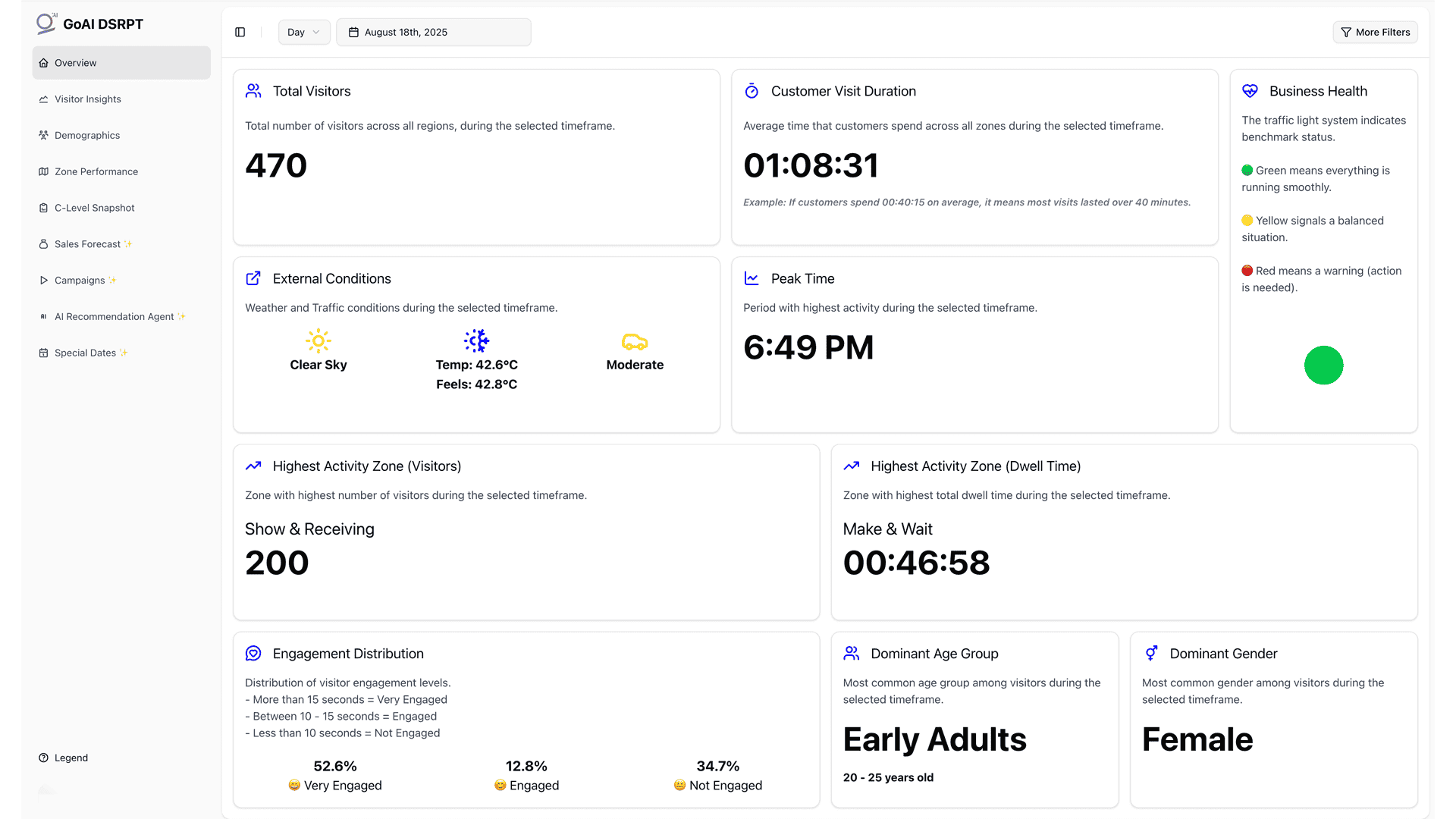Click the Overview home icon
The image size is (1456, 819).
tap(43, 63)
